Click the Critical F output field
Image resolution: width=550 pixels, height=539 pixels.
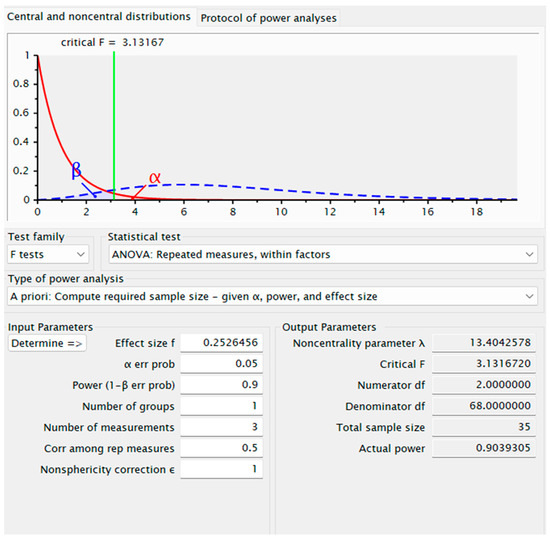point(484,364)
